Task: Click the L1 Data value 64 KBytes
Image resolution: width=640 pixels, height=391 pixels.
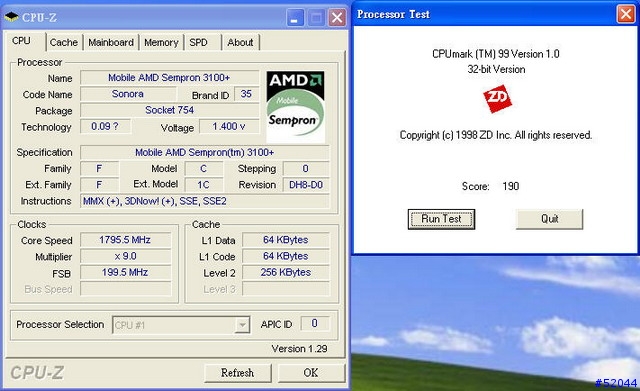Action: [286, 240]
